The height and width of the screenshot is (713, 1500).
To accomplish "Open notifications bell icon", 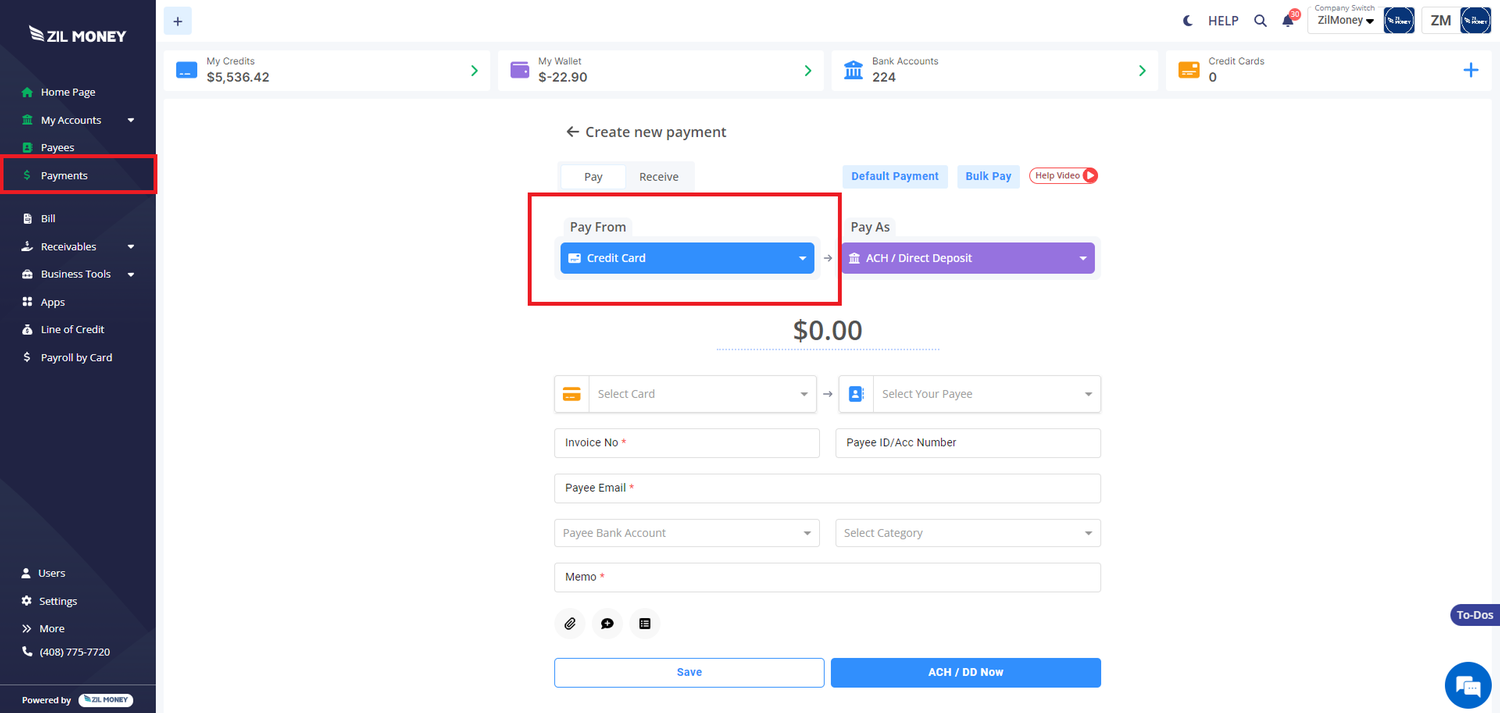I will [1288, 21].
